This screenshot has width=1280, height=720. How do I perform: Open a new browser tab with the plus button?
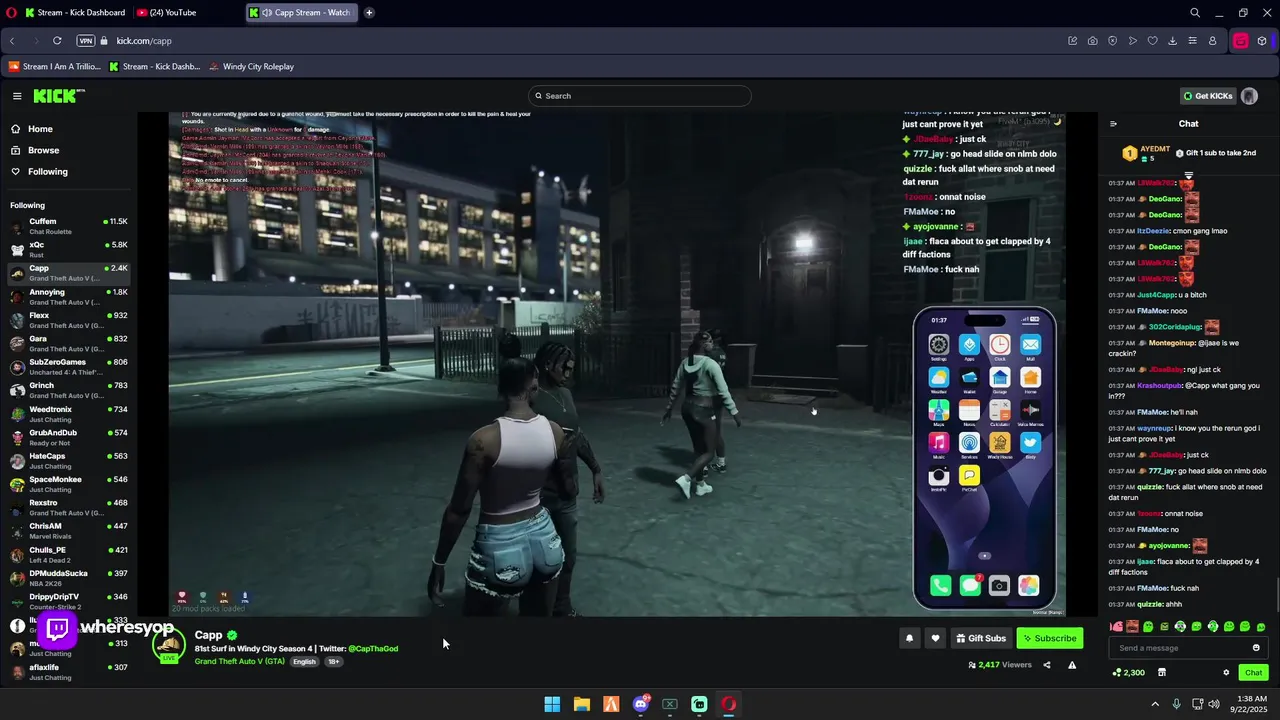[369, 13]
